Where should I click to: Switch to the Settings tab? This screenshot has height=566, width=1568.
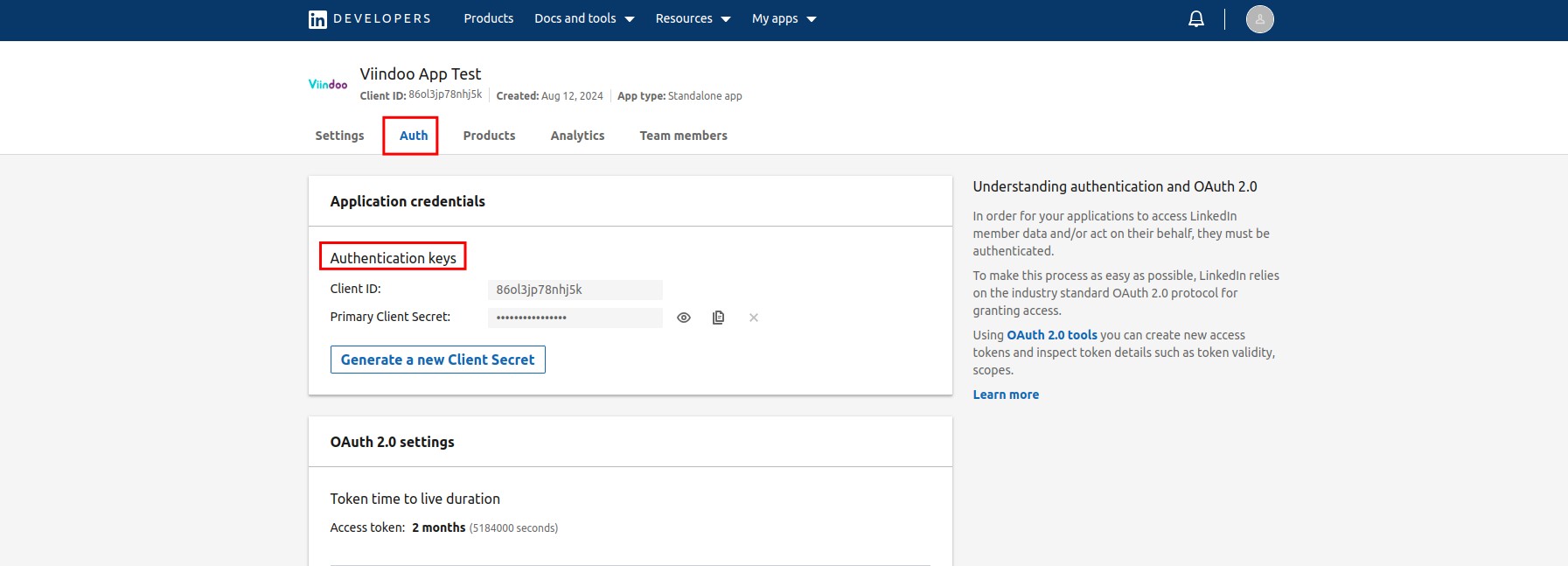click(339, 136)
